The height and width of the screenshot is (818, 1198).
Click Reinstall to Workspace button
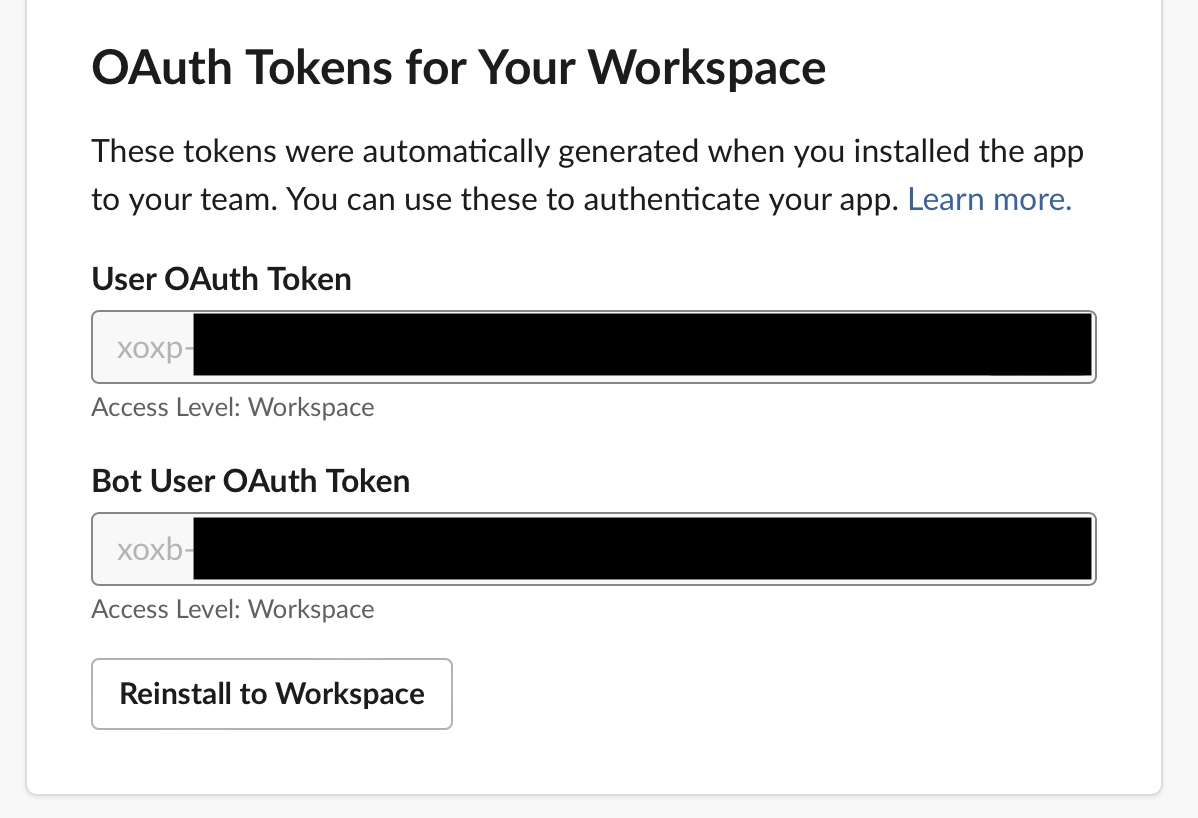click(272, 694)
